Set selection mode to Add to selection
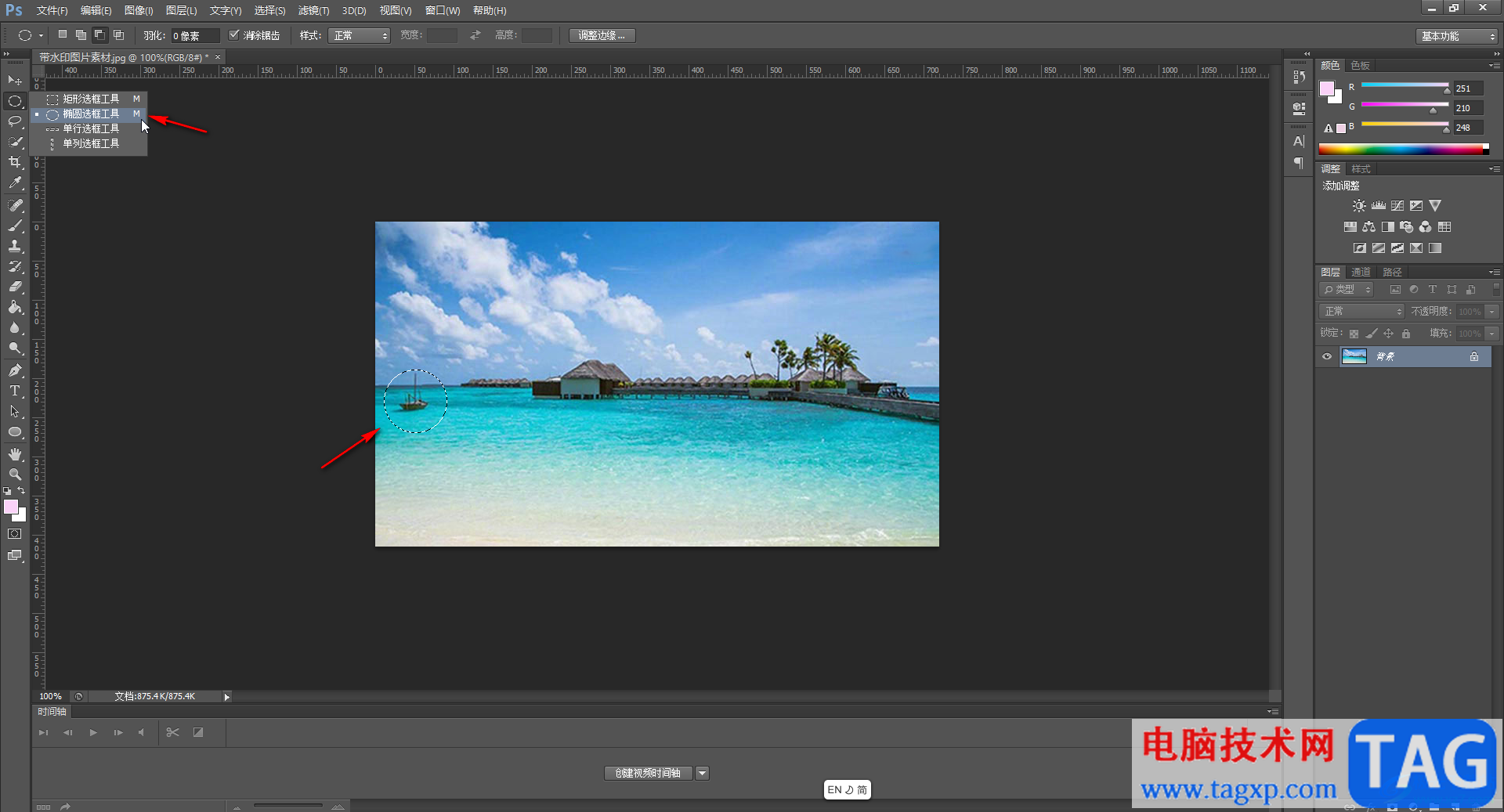Image resolution: width=1504 pixels, height=812 pixels. click(81, 35)
